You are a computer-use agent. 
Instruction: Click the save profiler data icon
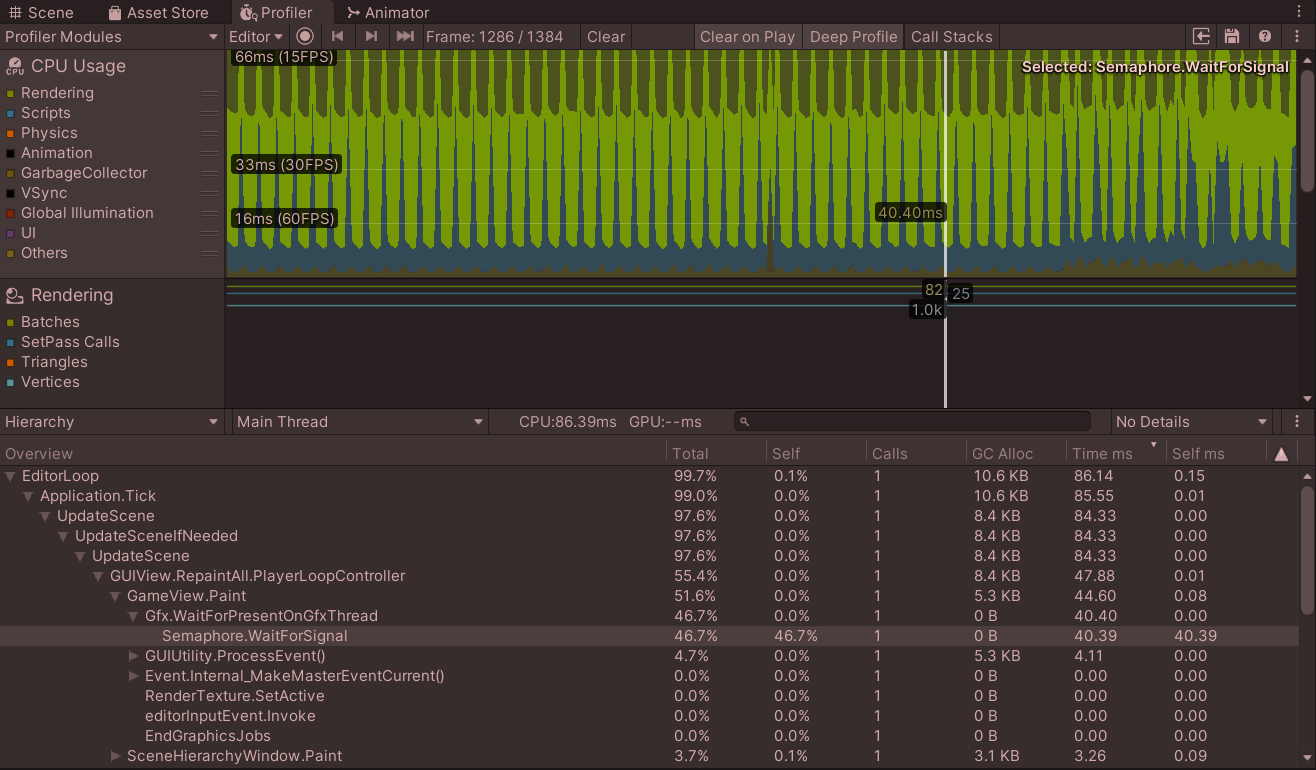1232,37
